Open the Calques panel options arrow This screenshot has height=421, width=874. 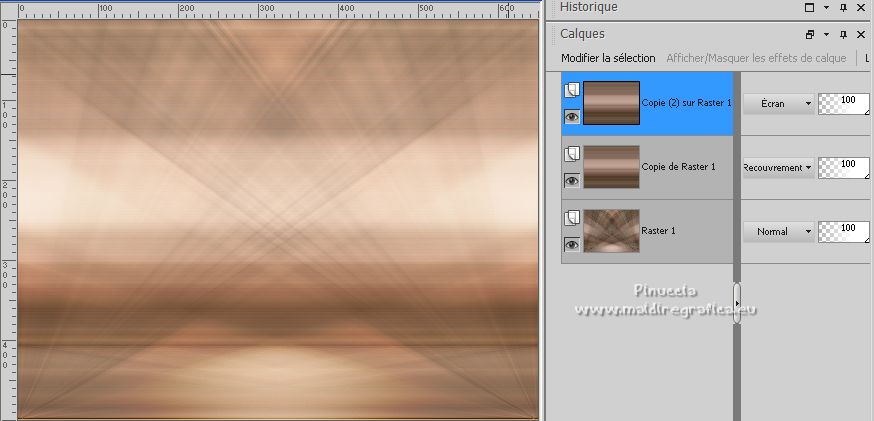coord(827,35)
